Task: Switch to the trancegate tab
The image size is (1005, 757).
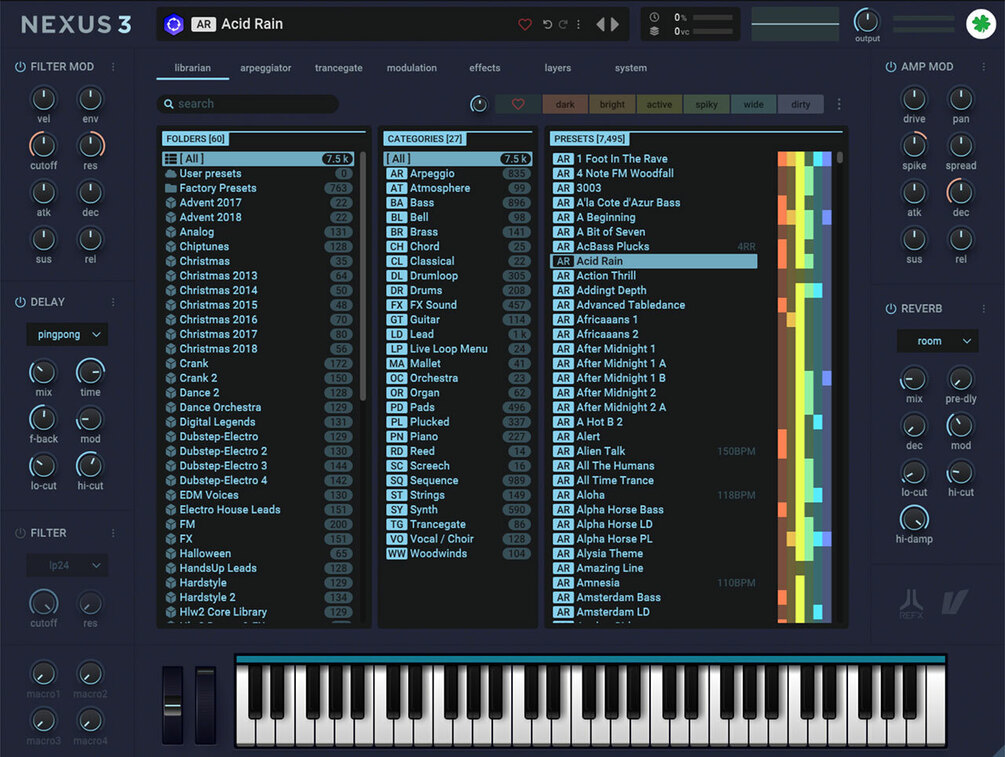Action: (x=338, y=68)
